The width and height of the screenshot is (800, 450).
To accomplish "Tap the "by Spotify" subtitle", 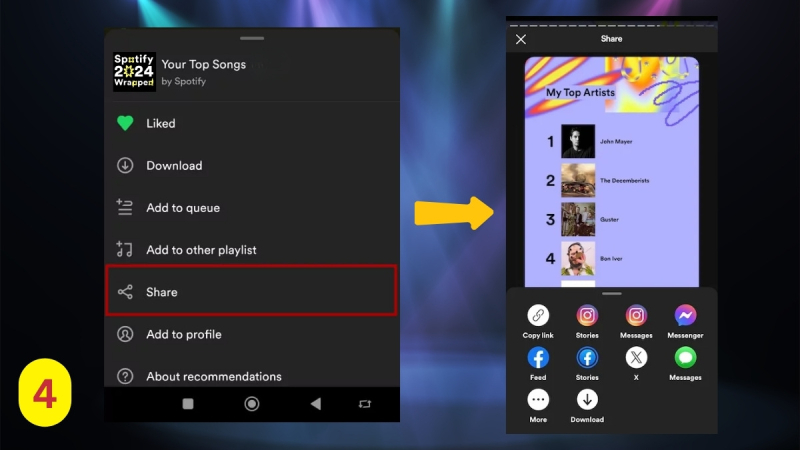I will click(184, 81).
